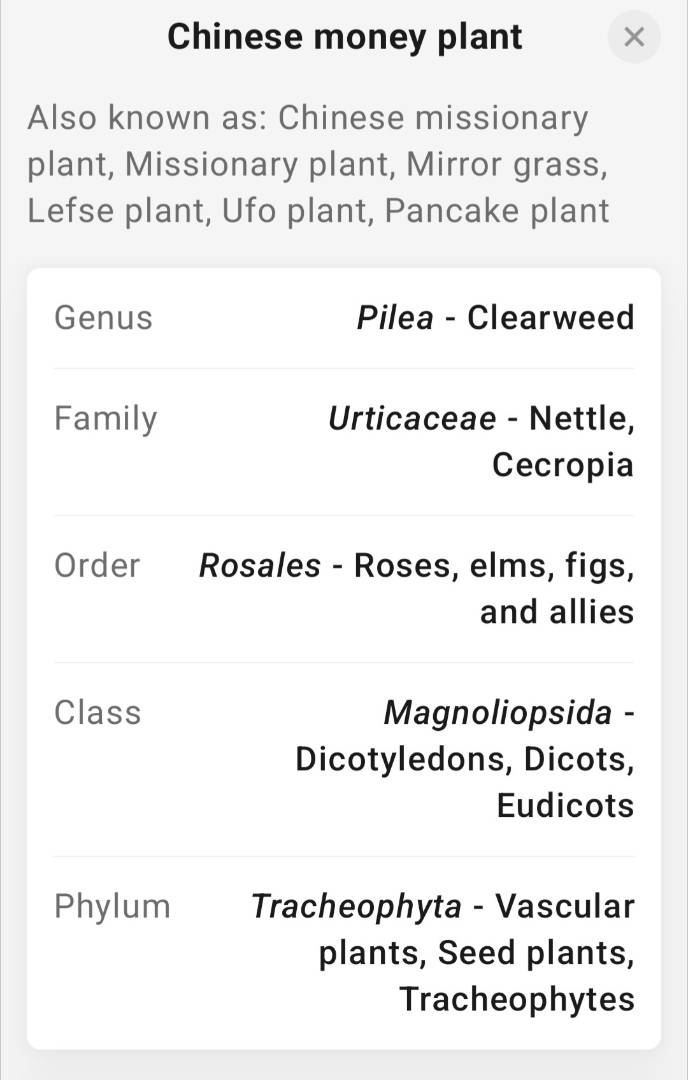Tap the Clearweed common name
This screenshot has width=688, height=1080.
[550, 318]
